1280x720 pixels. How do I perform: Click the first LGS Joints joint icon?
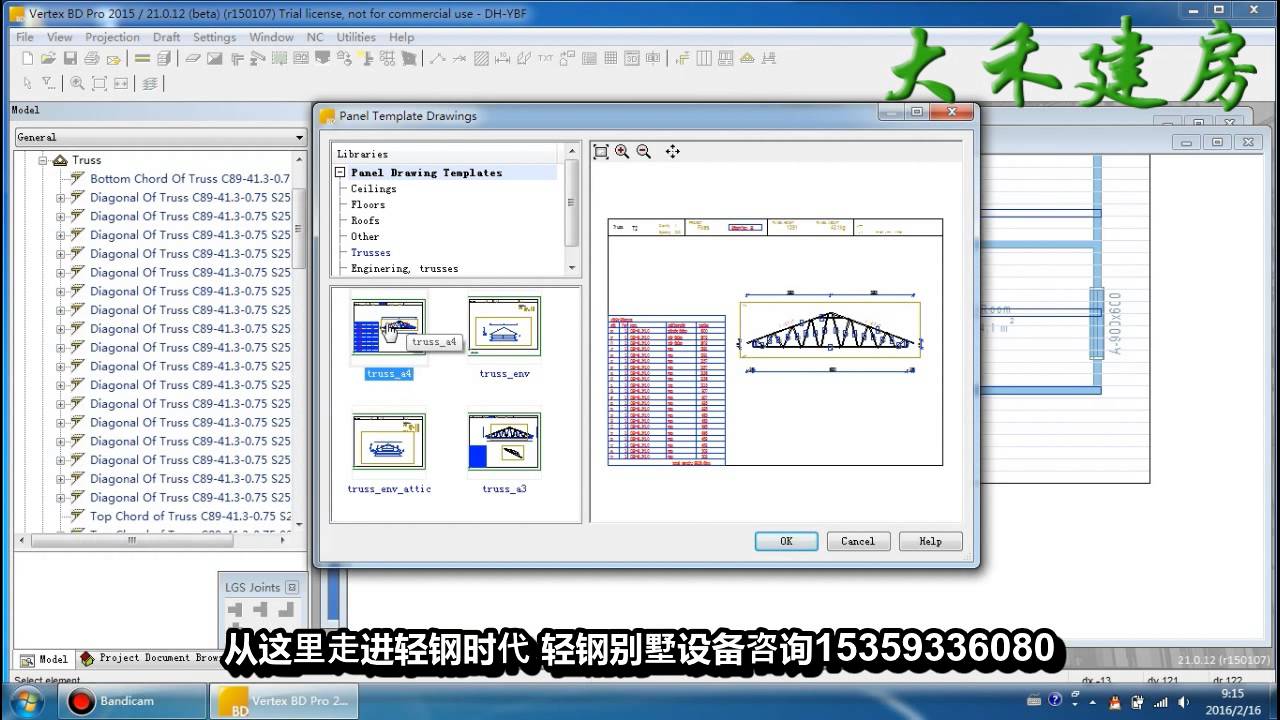click(x=235, y=609)
